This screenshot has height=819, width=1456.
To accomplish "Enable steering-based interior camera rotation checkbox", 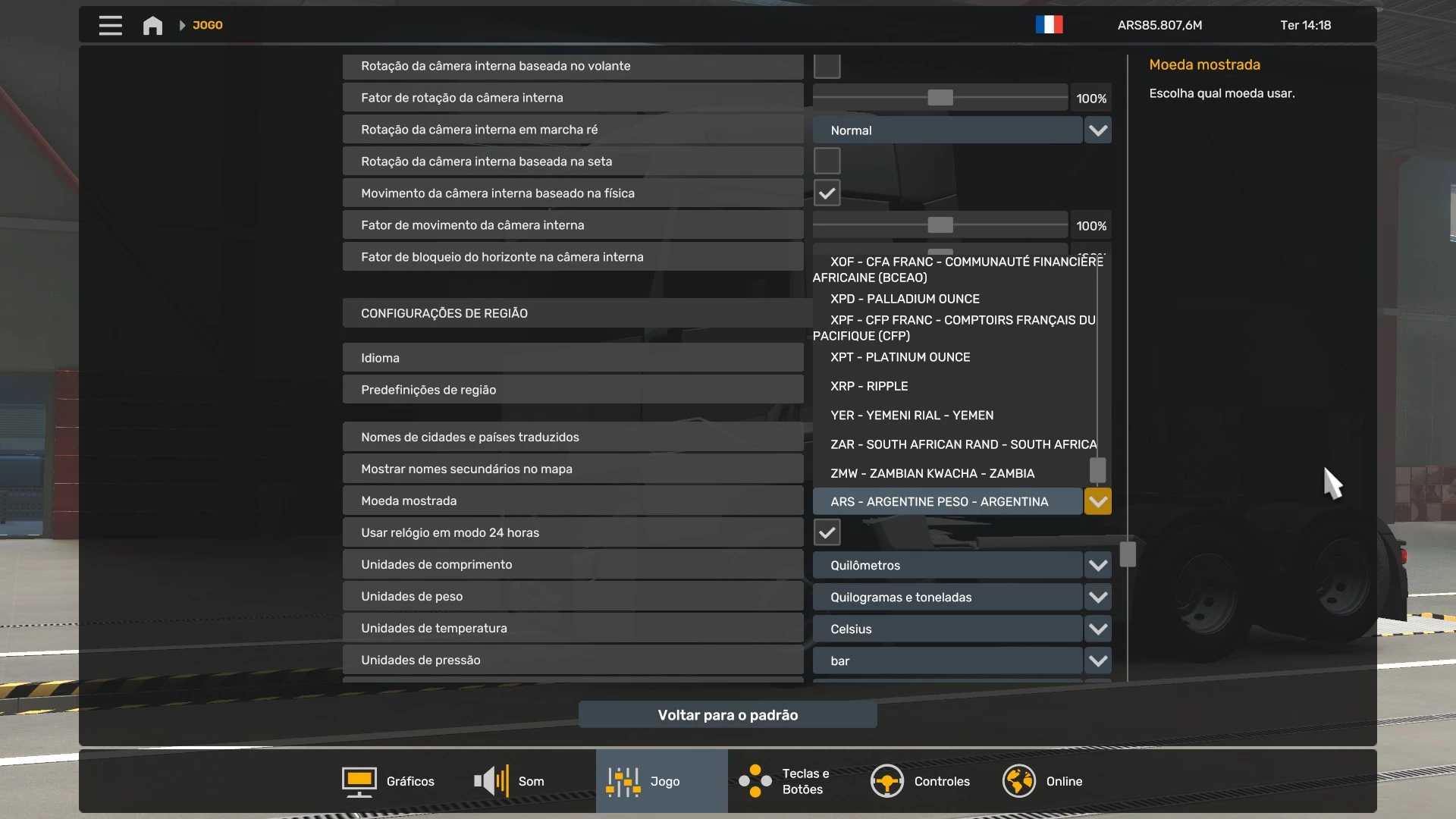I will coord(827,66).
